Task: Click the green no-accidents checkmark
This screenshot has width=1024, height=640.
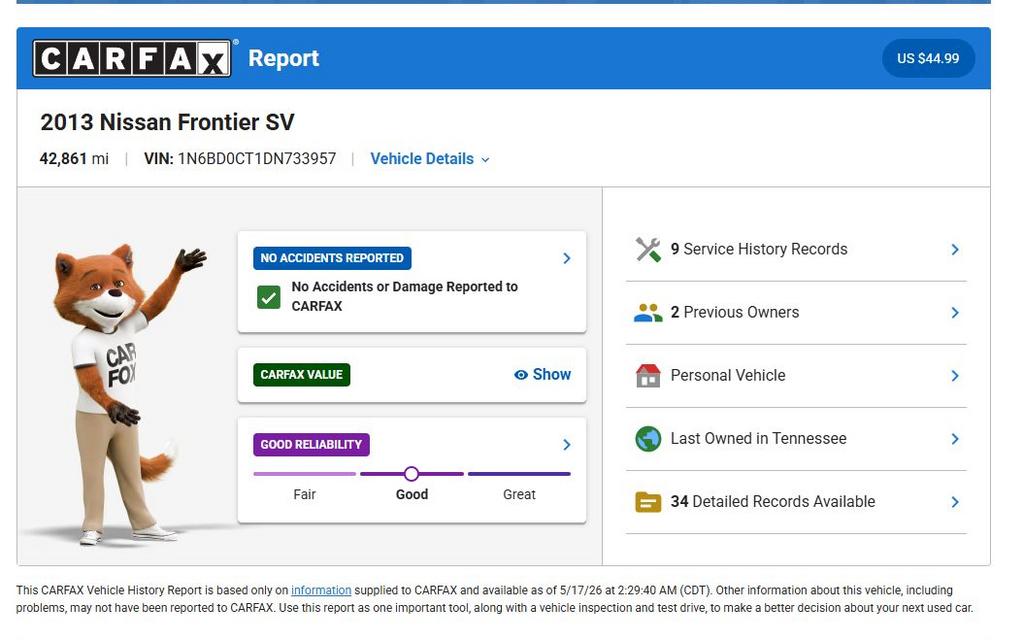Action: (268, 297)
